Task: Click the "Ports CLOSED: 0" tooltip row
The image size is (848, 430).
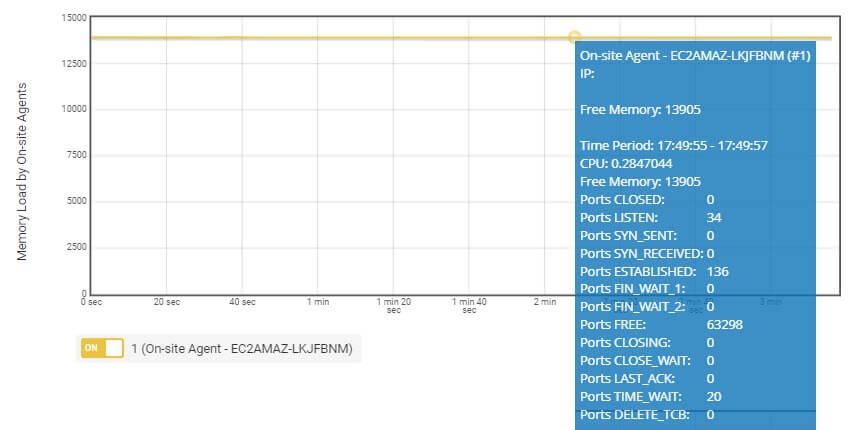Action: [647, 200]
